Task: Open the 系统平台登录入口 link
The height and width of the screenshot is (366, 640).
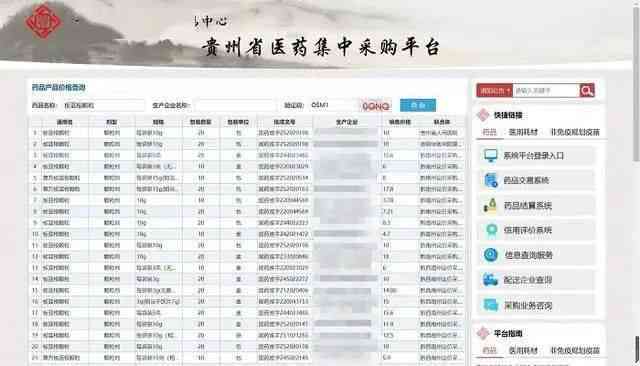Action: pyautogui.click(x=533, y=156)
